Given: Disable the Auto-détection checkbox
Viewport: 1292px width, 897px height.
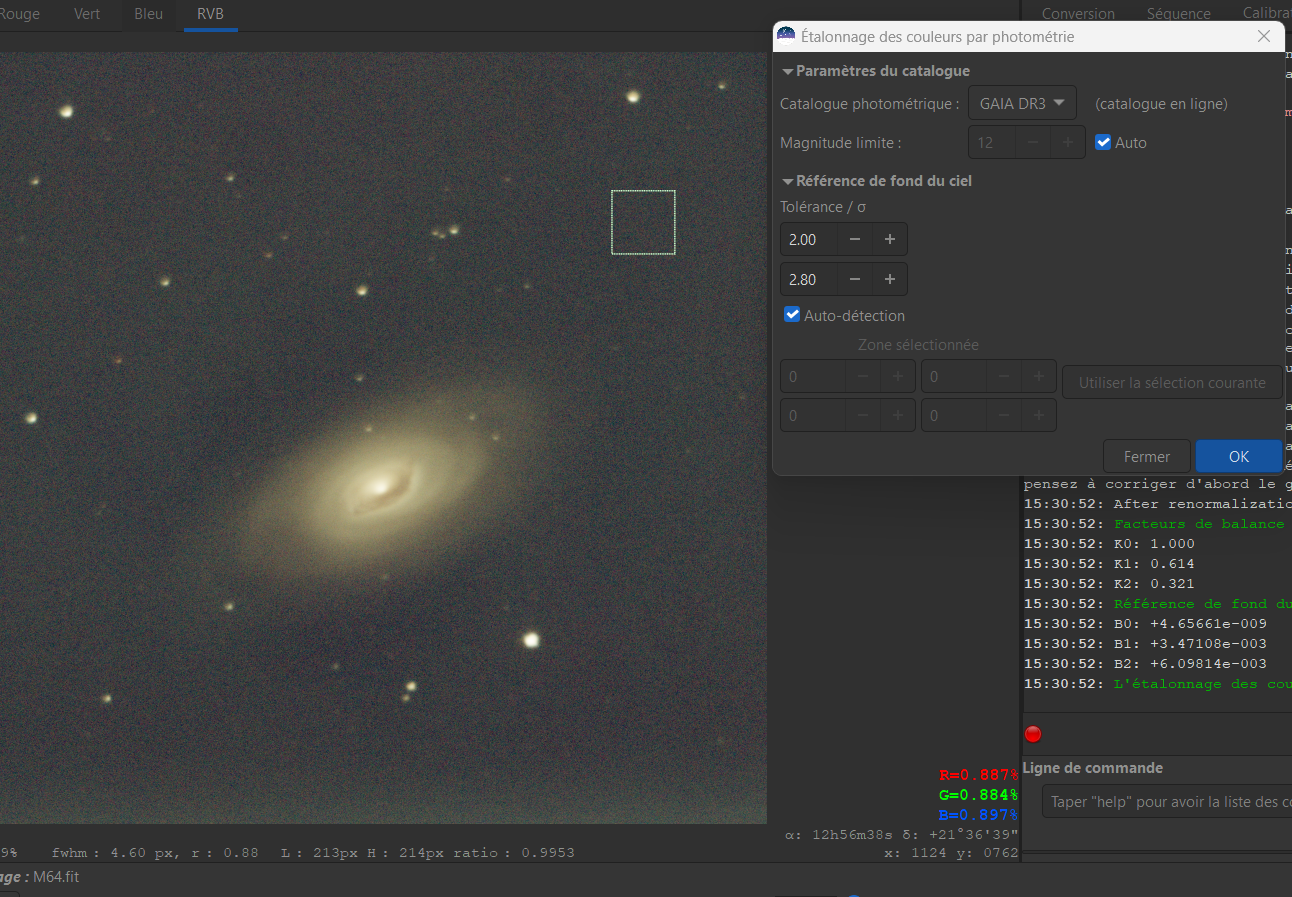Looking at the screenshot, I should point(793,315).
